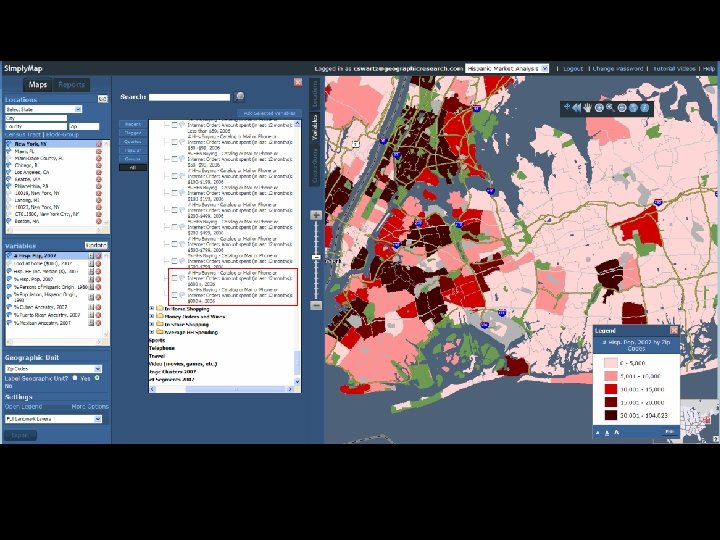Open the Change Password link

click(618, 68)
